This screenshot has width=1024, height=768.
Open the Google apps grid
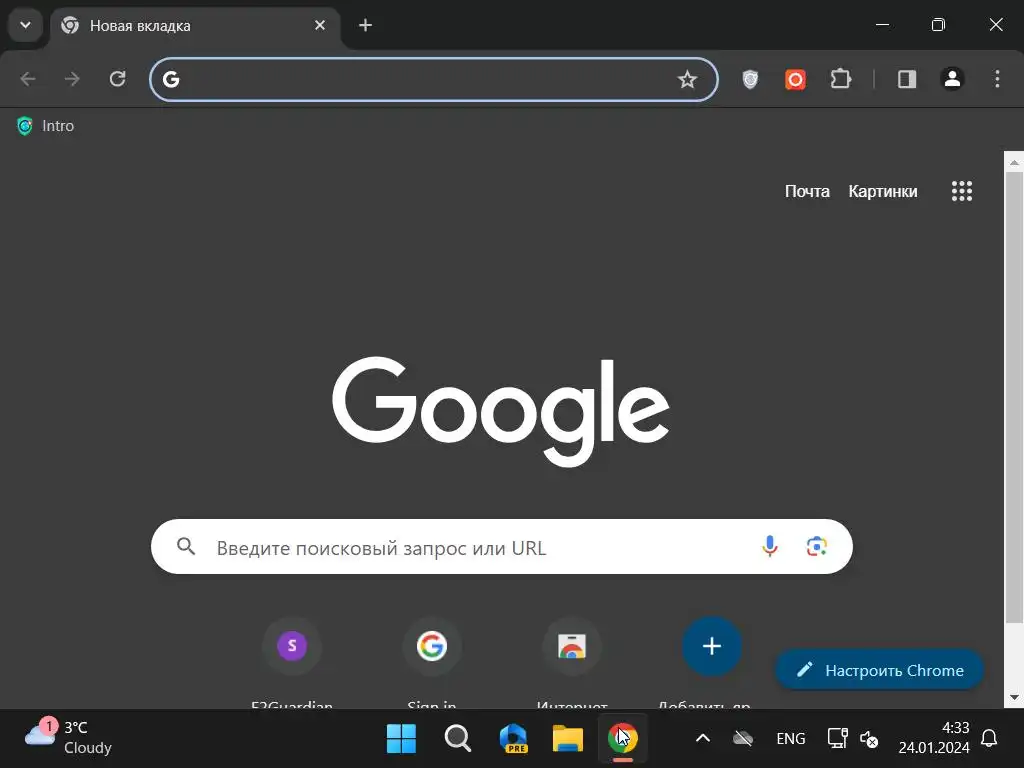[962, 191]
